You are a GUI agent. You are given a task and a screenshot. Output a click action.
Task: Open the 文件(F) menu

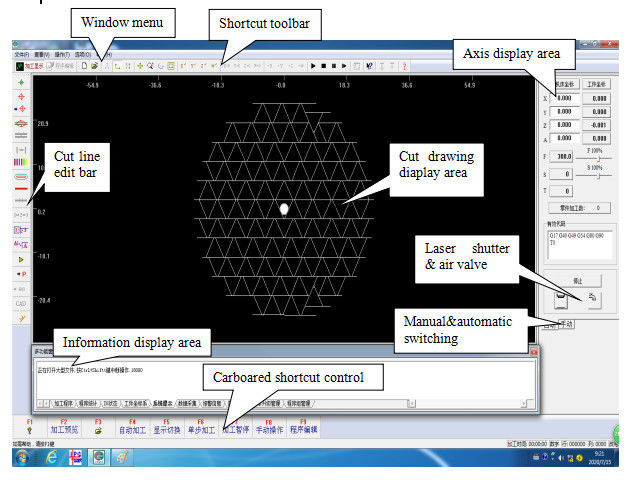click(x=20, y=54)
